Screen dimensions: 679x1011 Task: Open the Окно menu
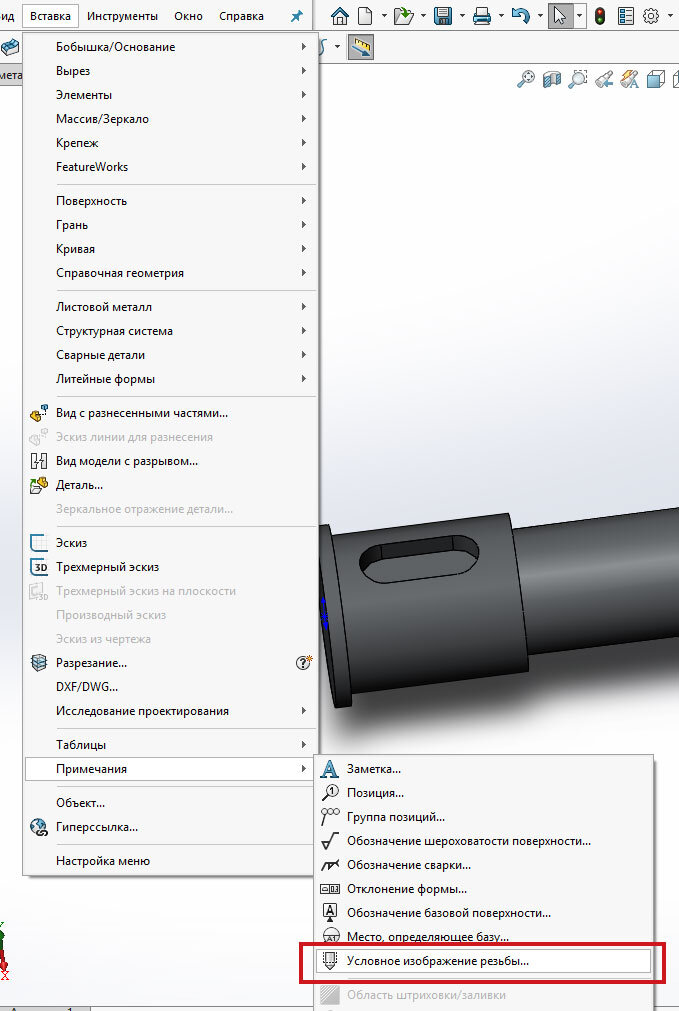click(188, 16)
